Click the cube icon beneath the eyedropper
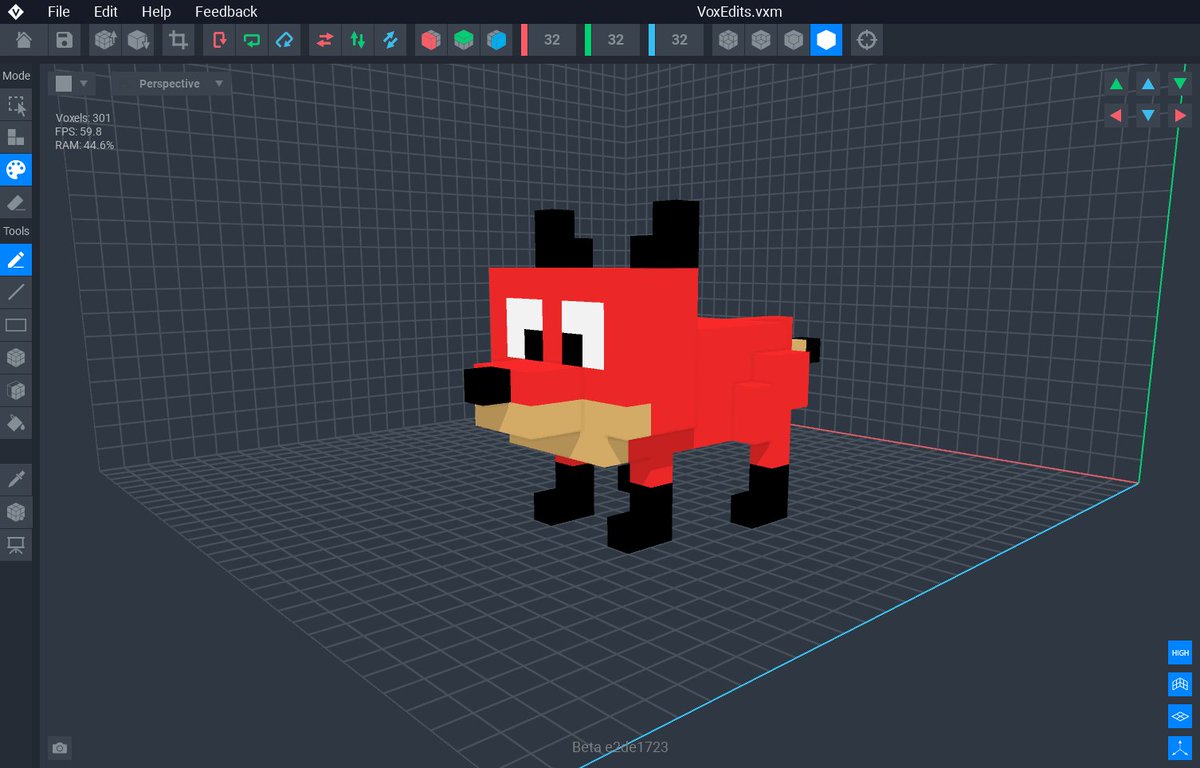This screenshot has height=768, width=1200. (16, 512)
